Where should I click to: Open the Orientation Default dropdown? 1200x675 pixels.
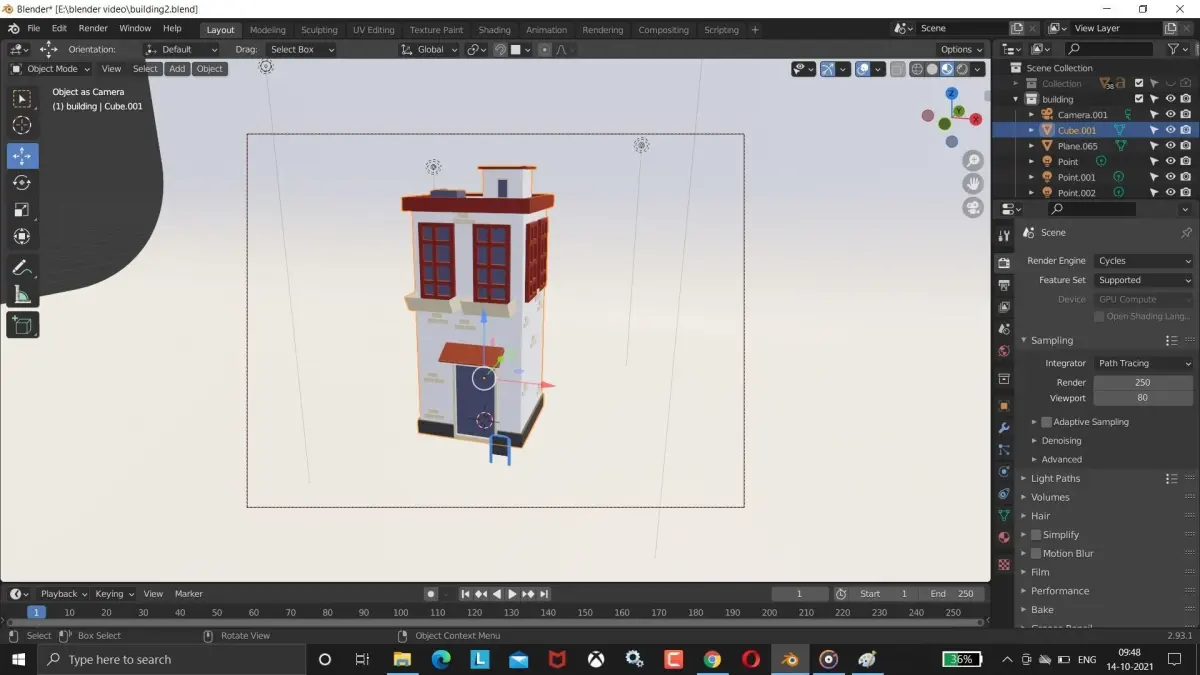point(181,49)
